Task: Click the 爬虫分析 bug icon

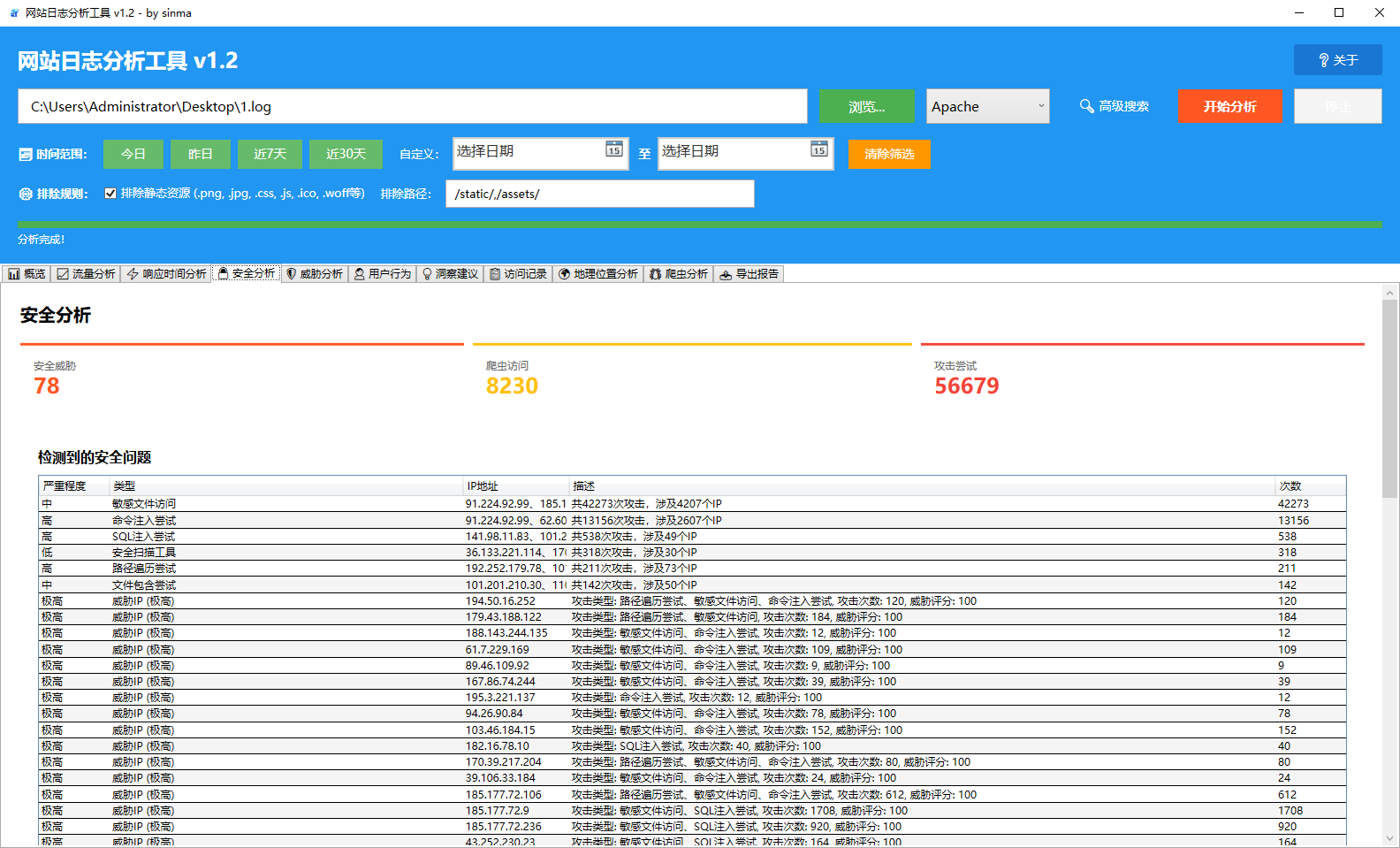Action: pyautogui.click(x=655, y=274)
